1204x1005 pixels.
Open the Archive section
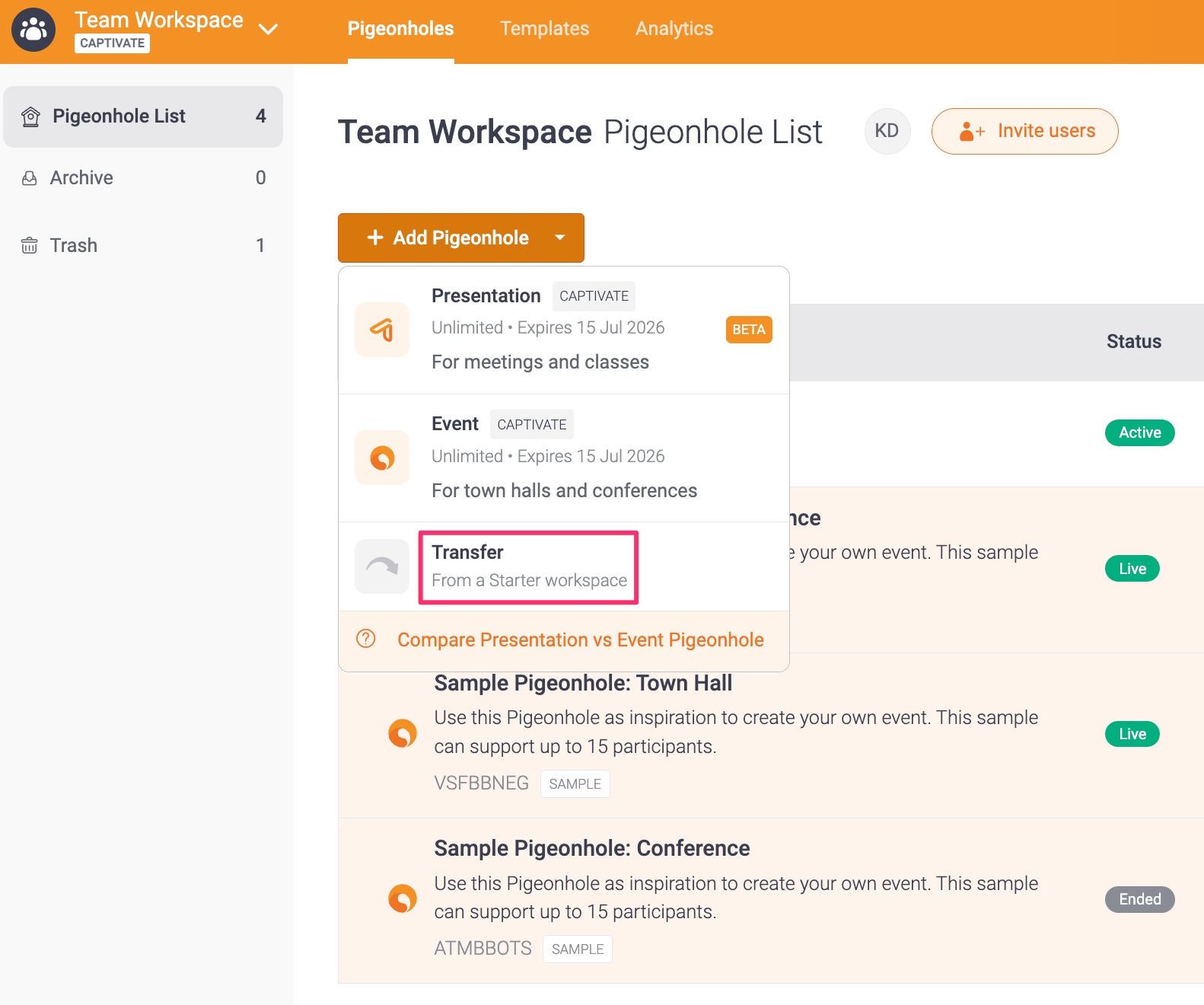coord(143,178)
